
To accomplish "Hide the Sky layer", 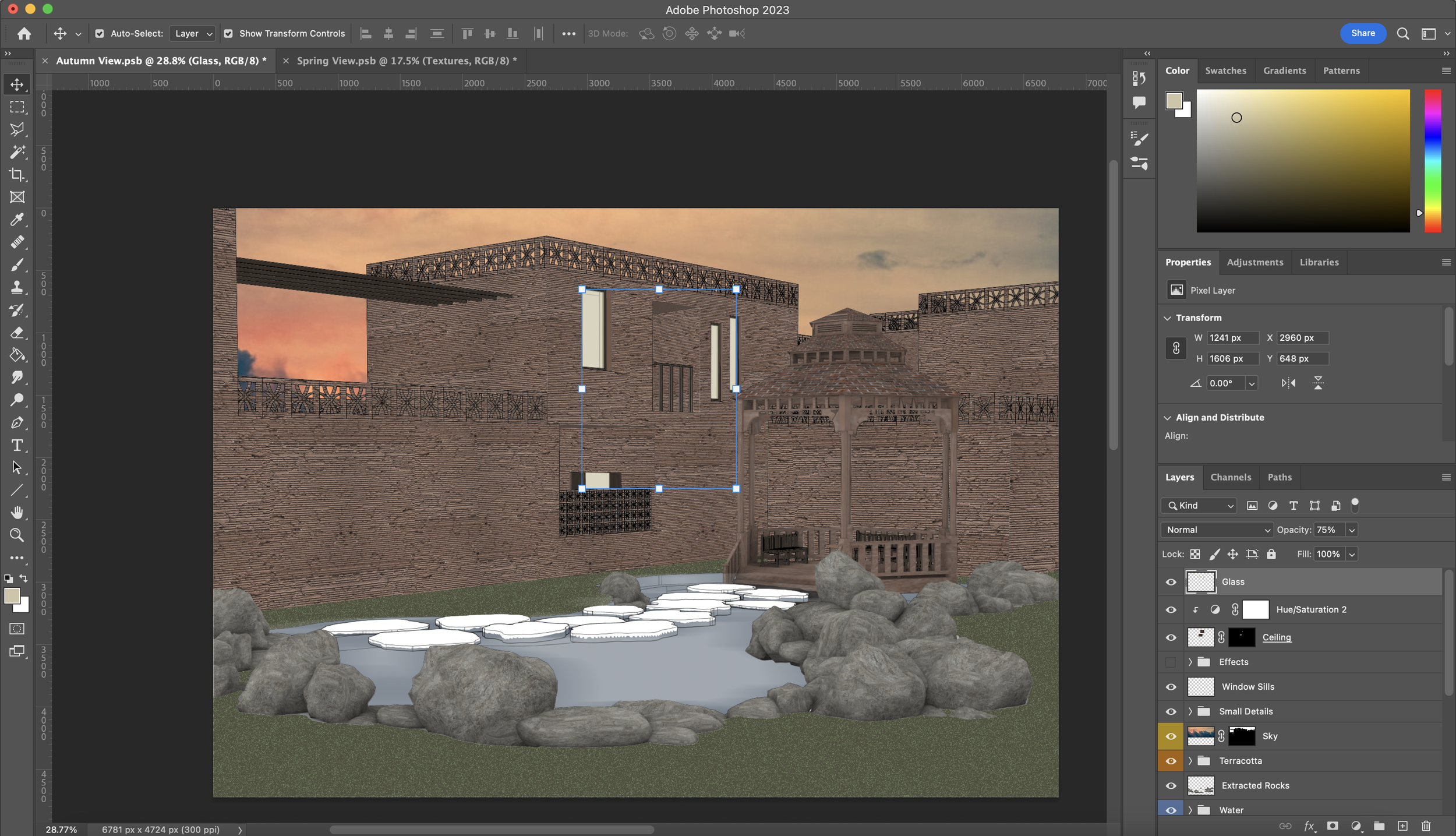I will point(1171,736).
